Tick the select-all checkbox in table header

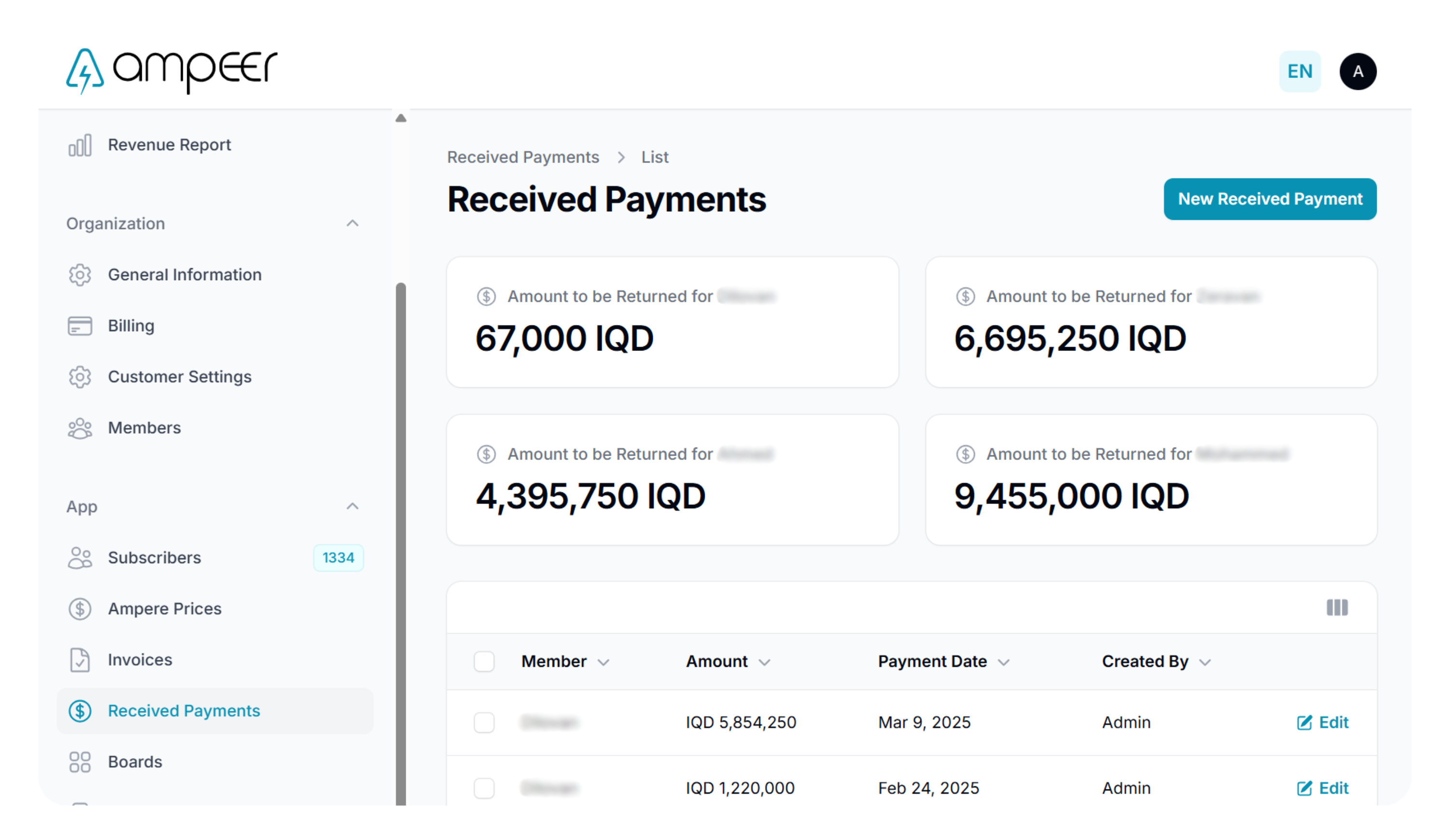tap(484, 662)
